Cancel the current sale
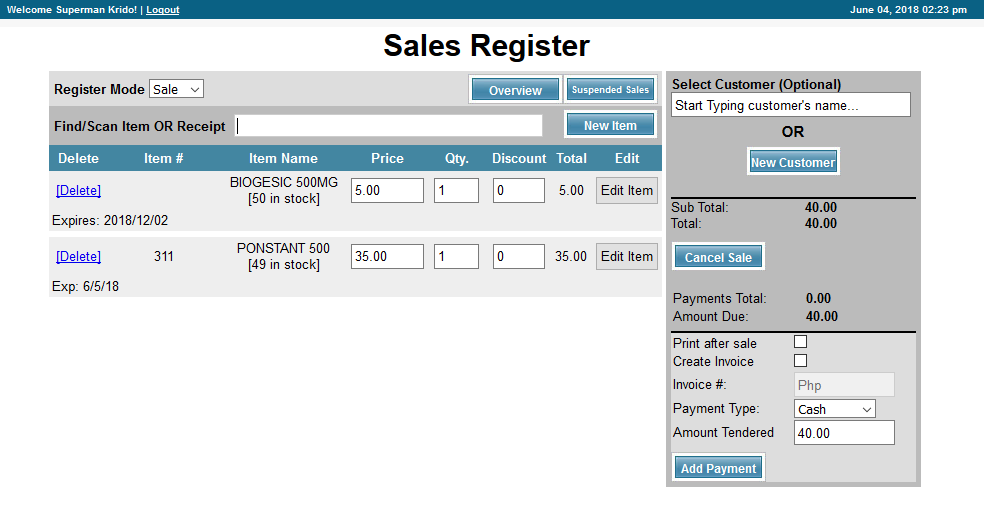Viewport: 984px width, 532px height. click(x=718, y=257)
